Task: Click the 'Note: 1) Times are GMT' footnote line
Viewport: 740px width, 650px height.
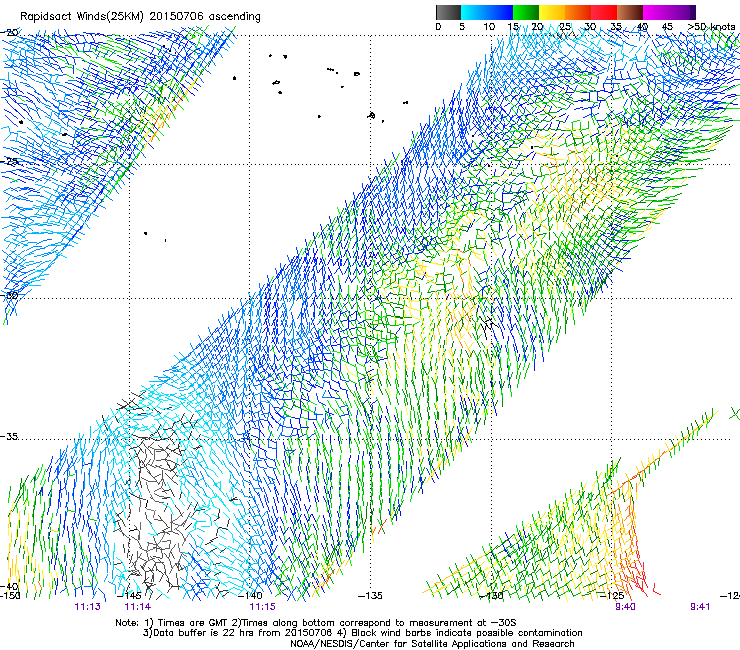Action: 316,623
